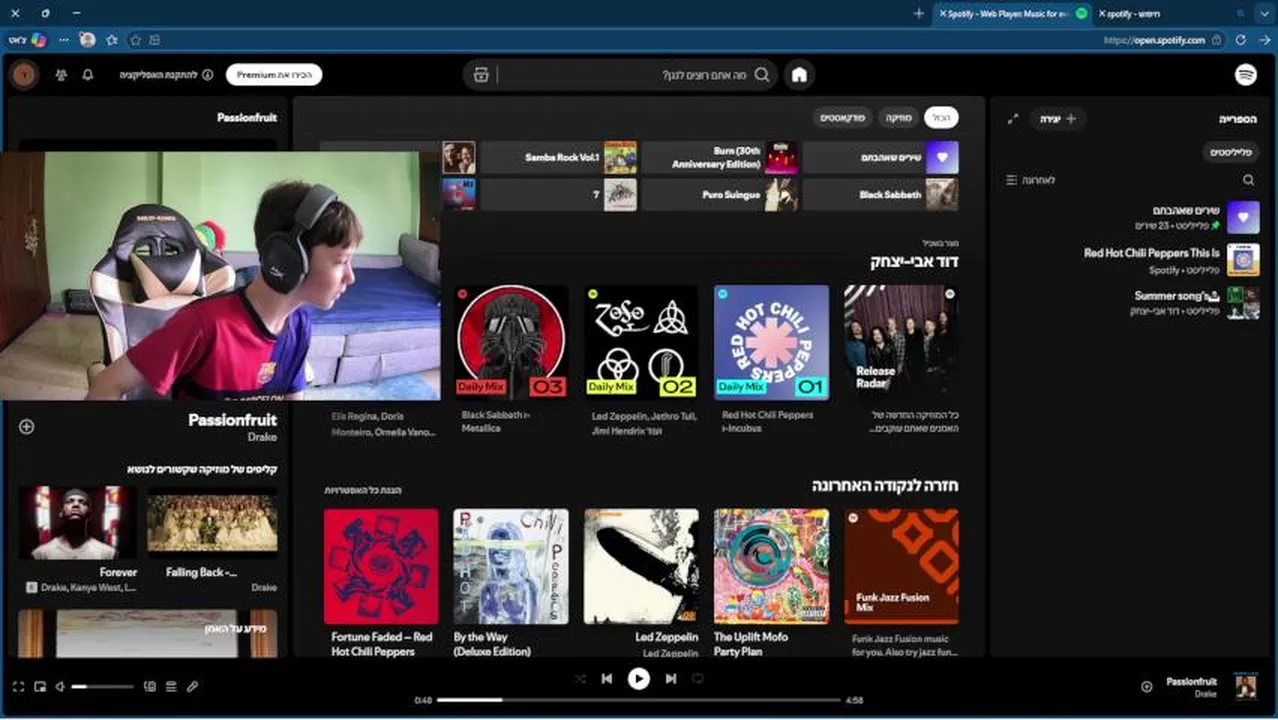The image size is (1278, 720).
Task: Select the 'All' filter chip
Action: (941, 118)
